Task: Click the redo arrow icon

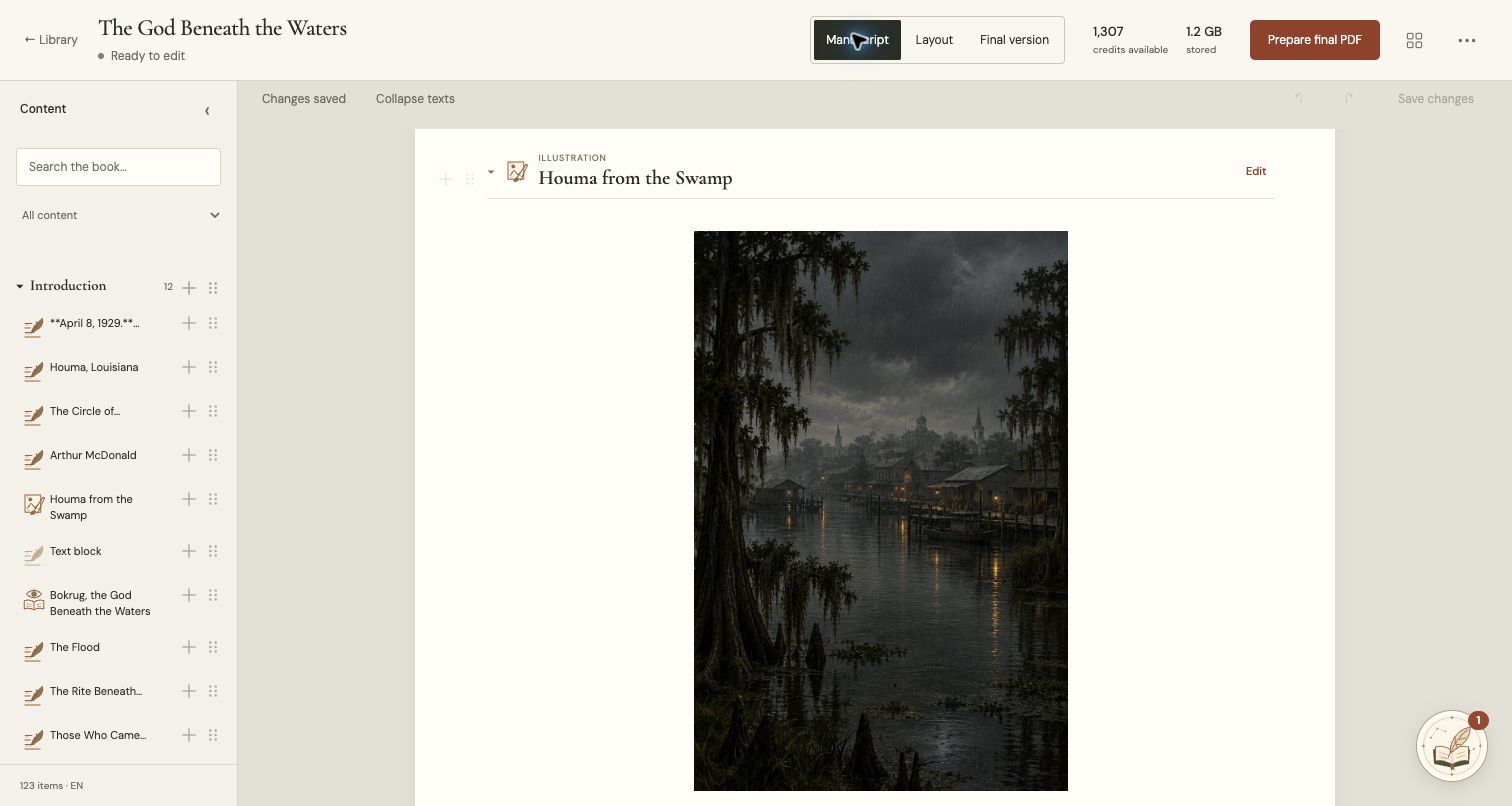Action: tap(1349, 98)
